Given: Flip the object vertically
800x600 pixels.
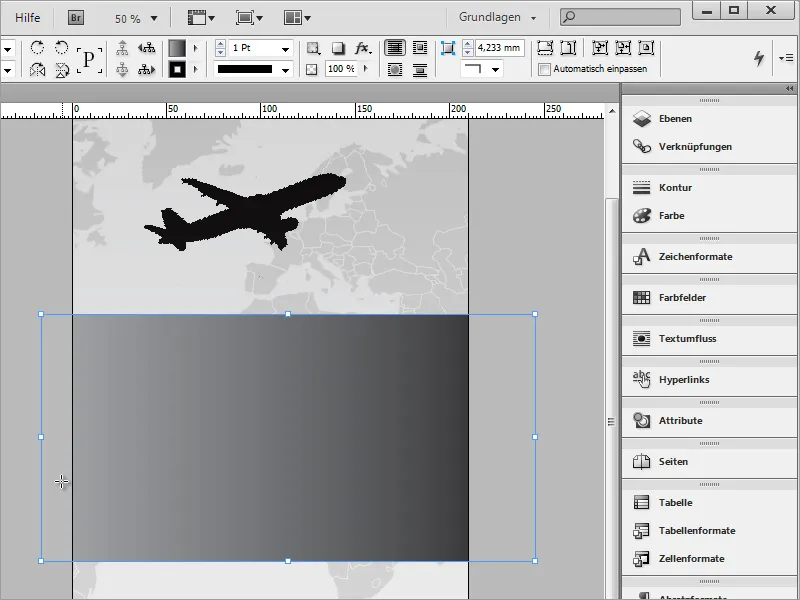Looking at the screenshot, I should tap(61, 69).
